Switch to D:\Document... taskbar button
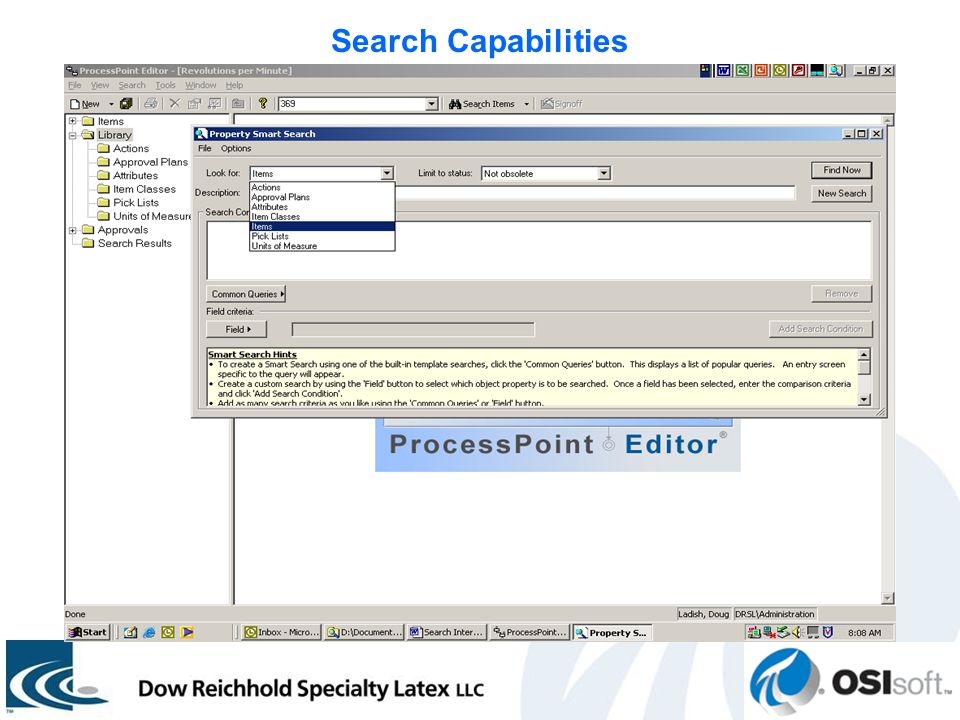The height and width of the screenshot is (720, 960). click(x=364, y=632)
